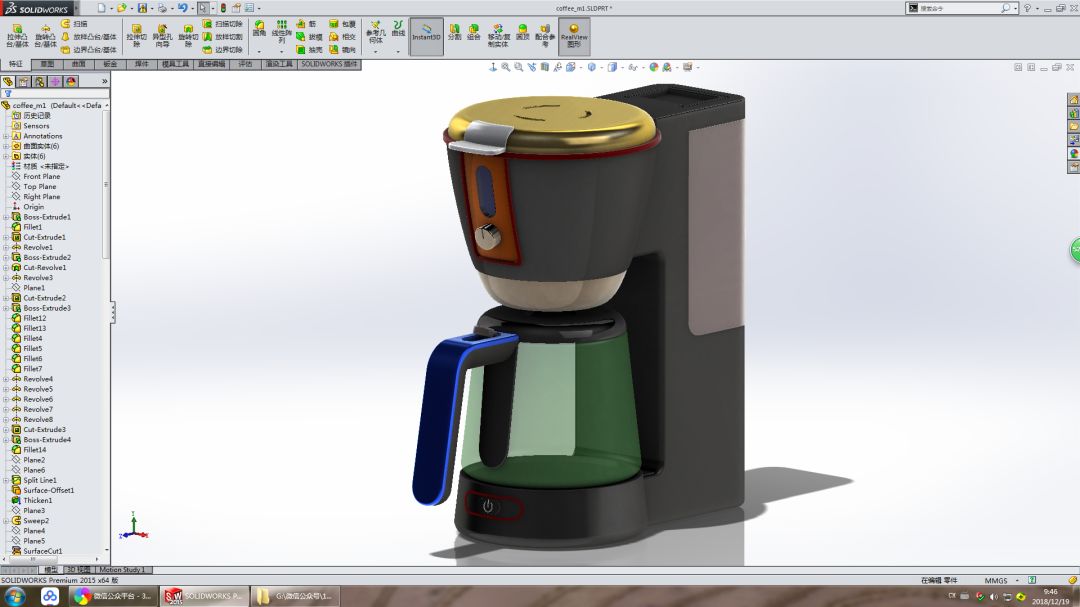Select Top Plane in the feature tree
The height and width of the screenshot is (607, 1080).
40,187
